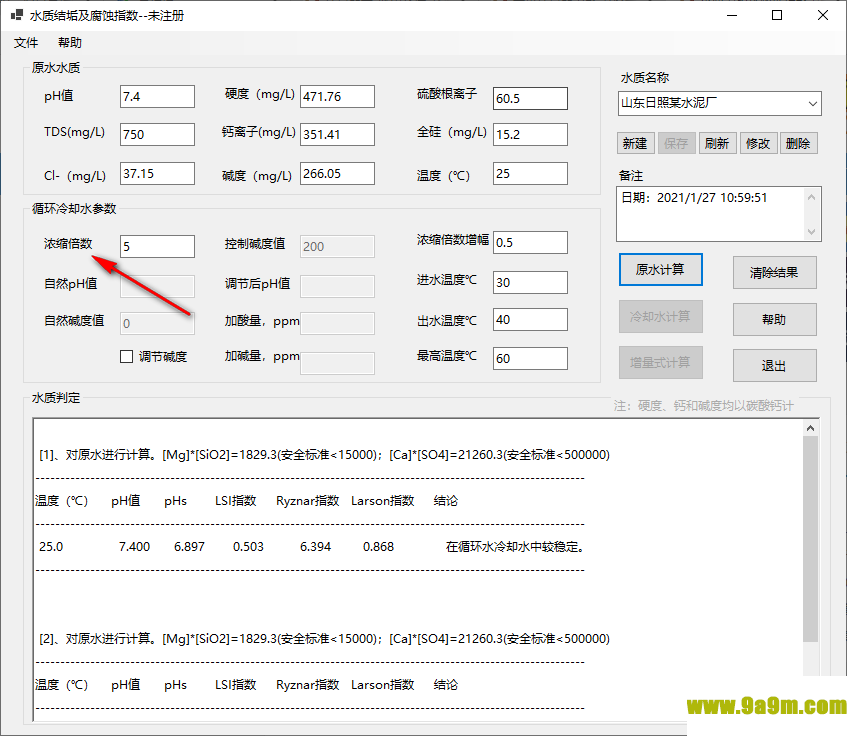The image size is (847, 736).
Task: Maximize the window
Action: pyautogui.click(x=777, y=15)
